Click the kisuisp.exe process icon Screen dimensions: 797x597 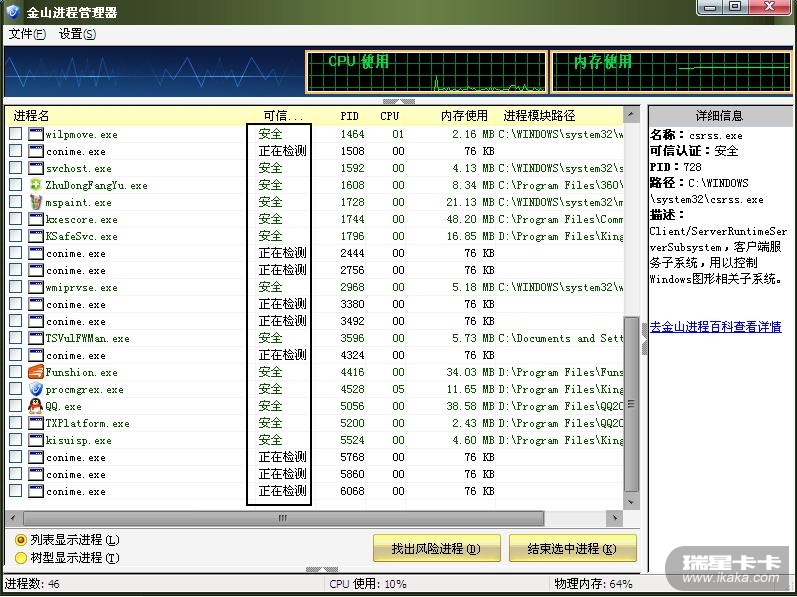click(36, 440)
